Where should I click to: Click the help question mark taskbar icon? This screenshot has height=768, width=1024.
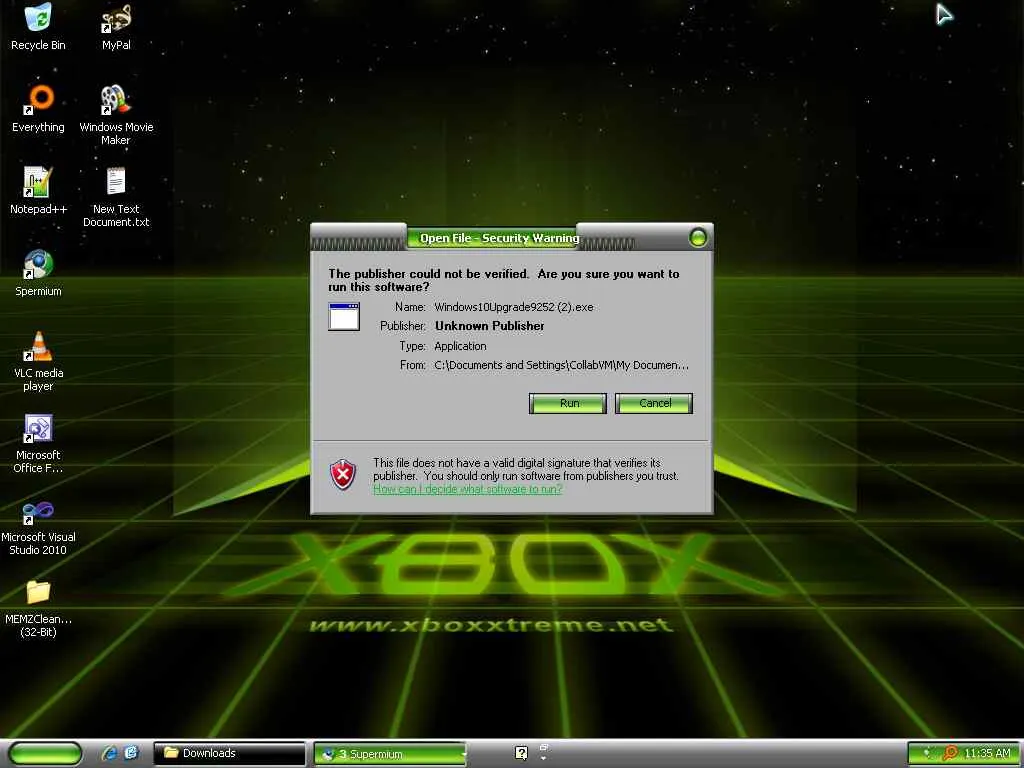coord(521,753)
